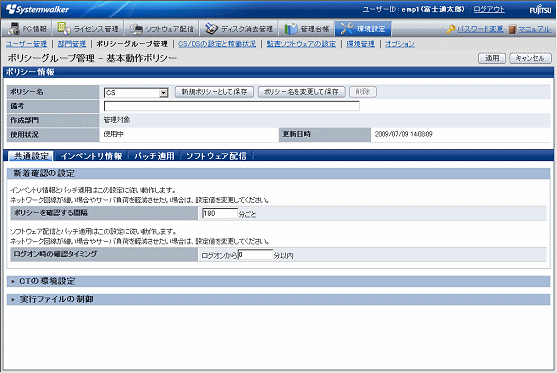Click the ポリシー情報 section header
The height and width of the screenshot is (373, 557).
coord(278,72)
